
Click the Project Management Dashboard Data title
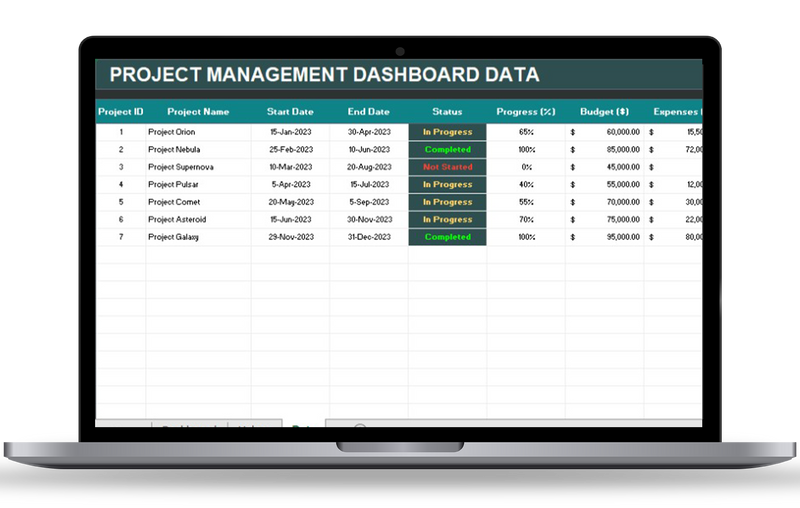pos(324,75)
